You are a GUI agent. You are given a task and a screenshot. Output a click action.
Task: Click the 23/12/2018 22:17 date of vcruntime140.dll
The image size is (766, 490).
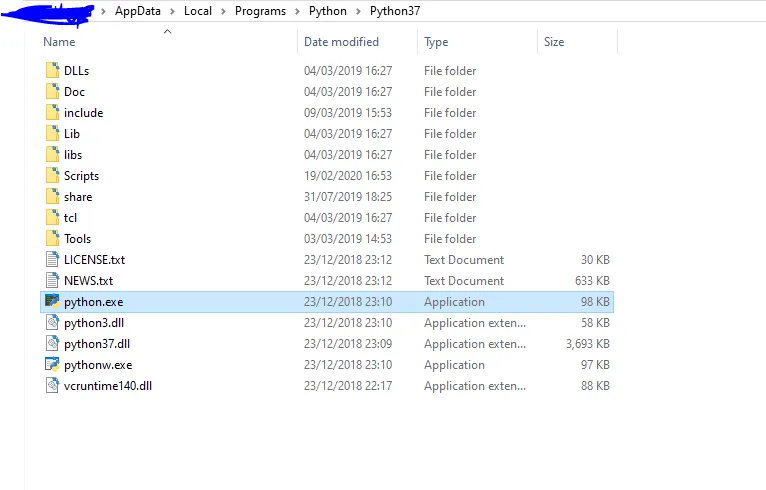pos(348,386)
